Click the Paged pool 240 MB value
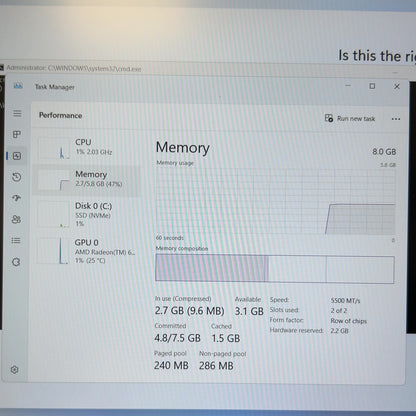Screen dimensions: 416x416 [x=171, y=366]
